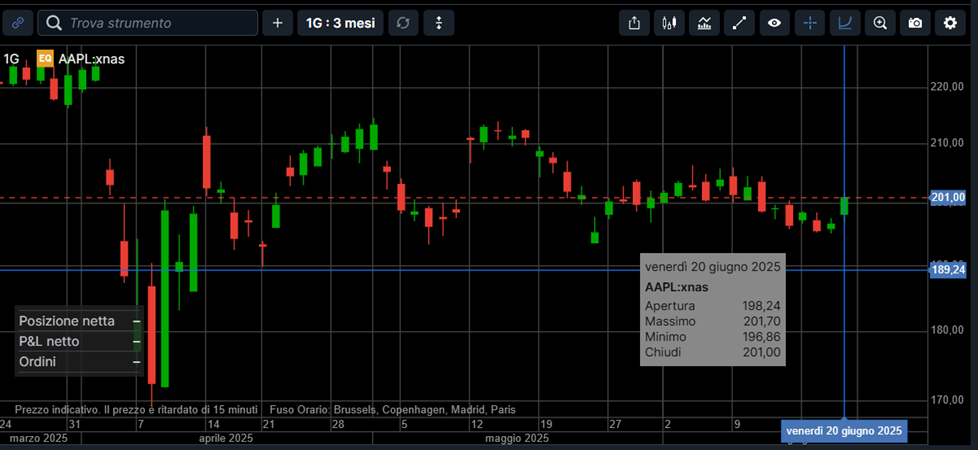Click the Massimo 201,70 tooltip value
Image resolution: width=978 pixels, height=450 pixels.
762,321
